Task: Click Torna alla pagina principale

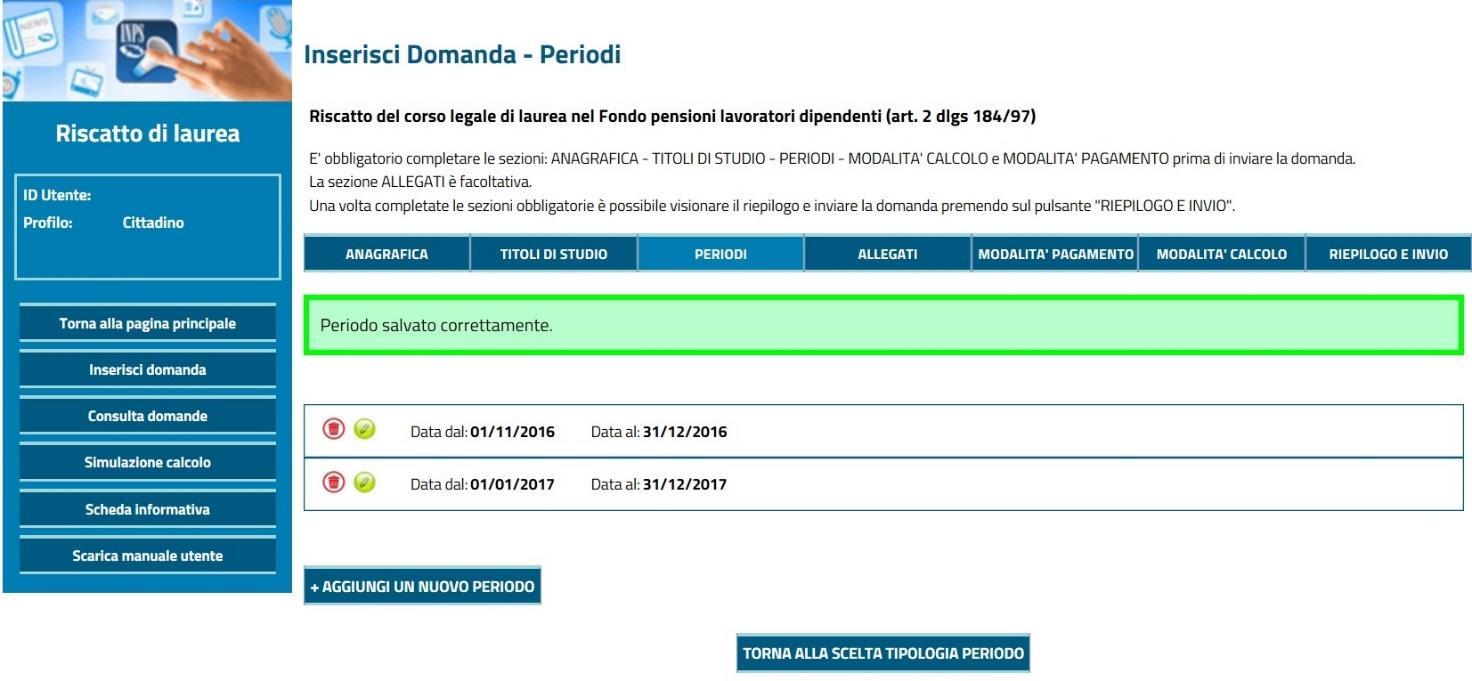Action: (148, 323)
